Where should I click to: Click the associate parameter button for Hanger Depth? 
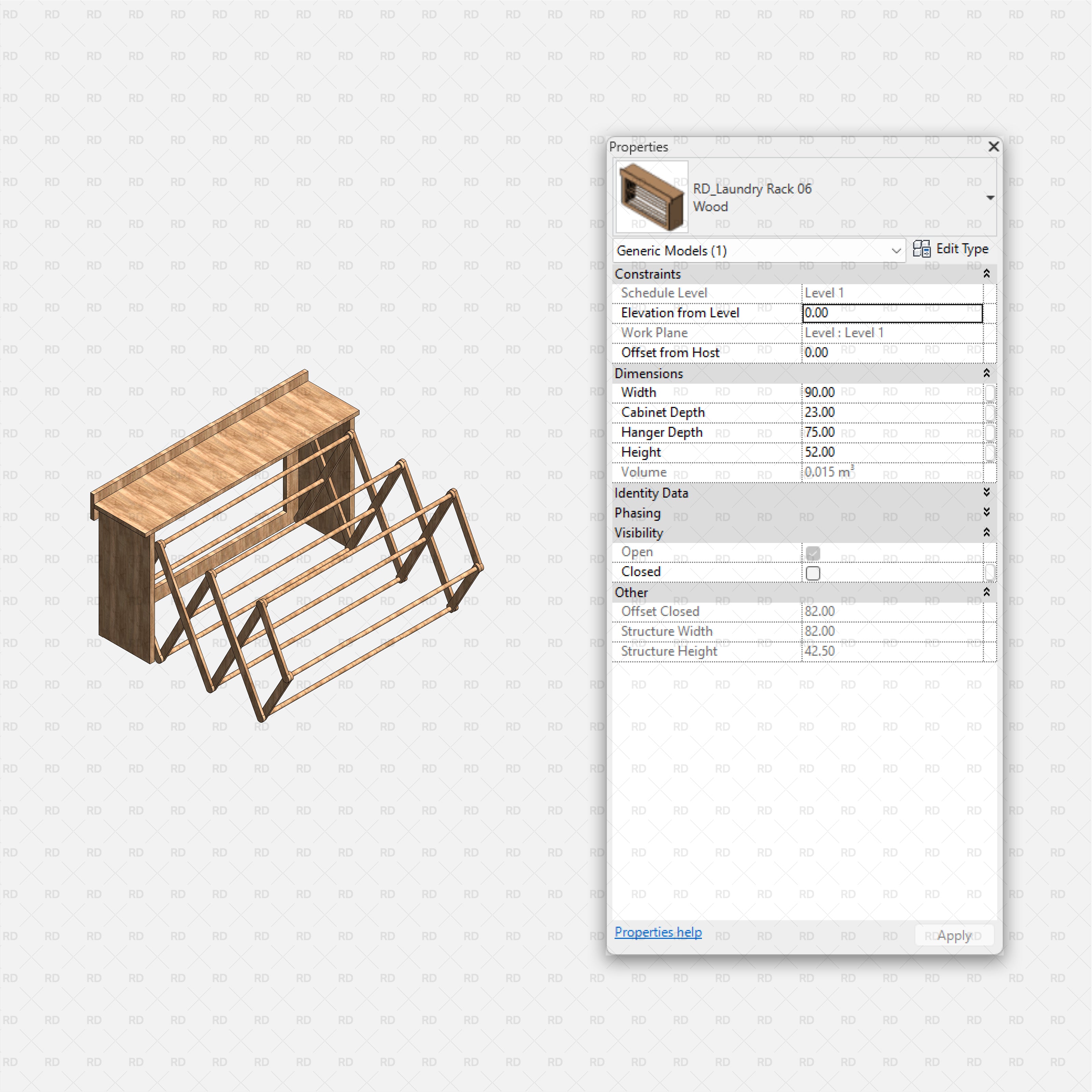pyautogui.click(x=990, y=432)
